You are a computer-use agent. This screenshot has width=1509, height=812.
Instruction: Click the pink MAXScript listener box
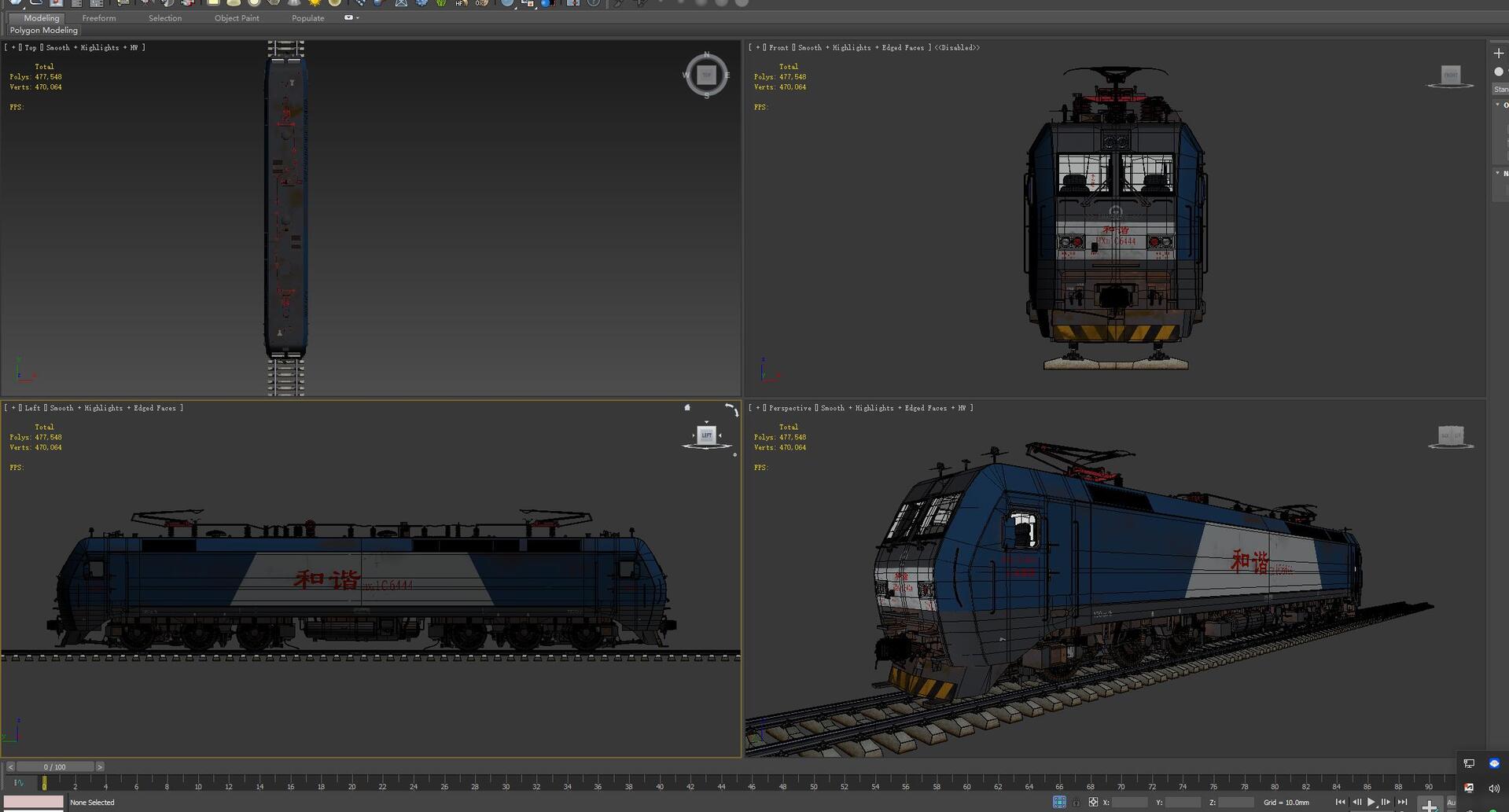tap(33, 802)
